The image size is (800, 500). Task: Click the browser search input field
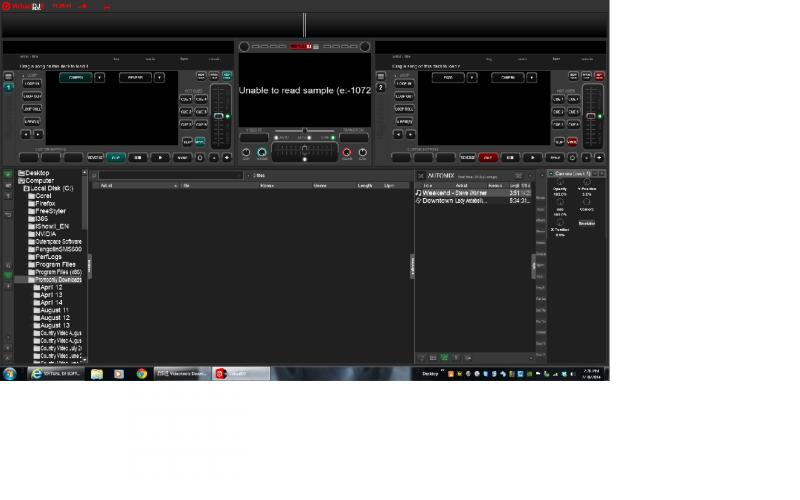pyautogui.click(x=170, y=175)
